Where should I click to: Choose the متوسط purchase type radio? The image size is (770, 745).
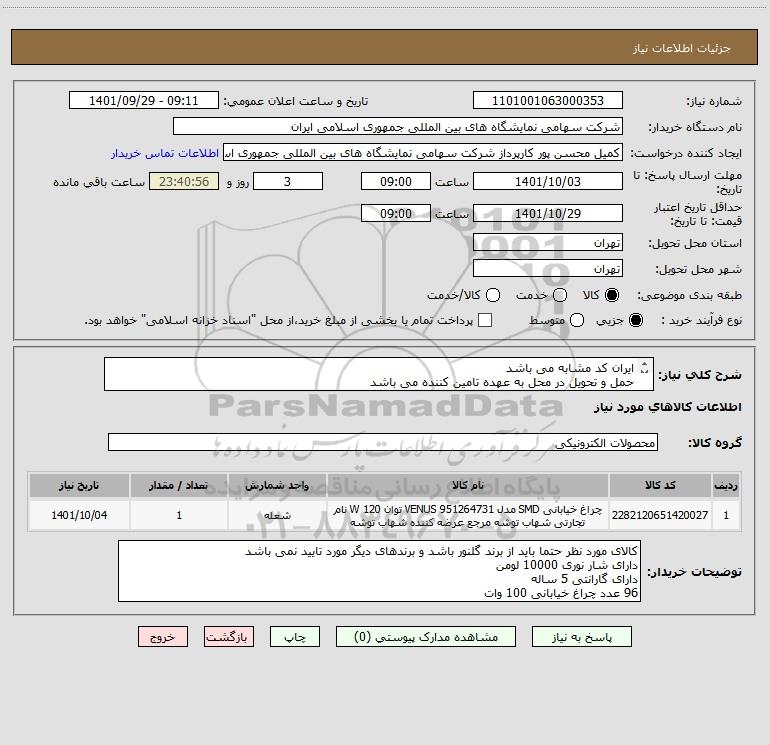tap(577, 320)
